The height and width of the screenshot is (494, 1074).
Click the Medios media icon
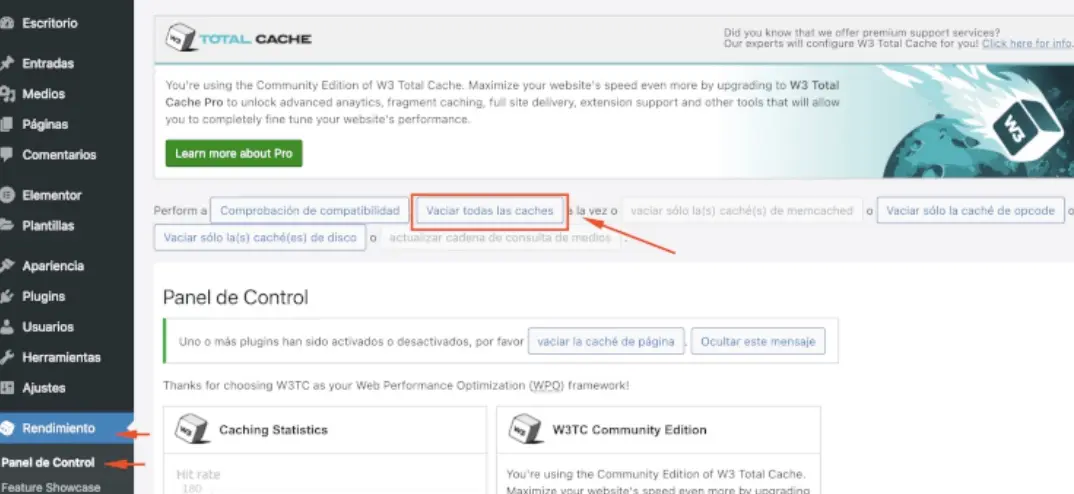tap(7, 94)
